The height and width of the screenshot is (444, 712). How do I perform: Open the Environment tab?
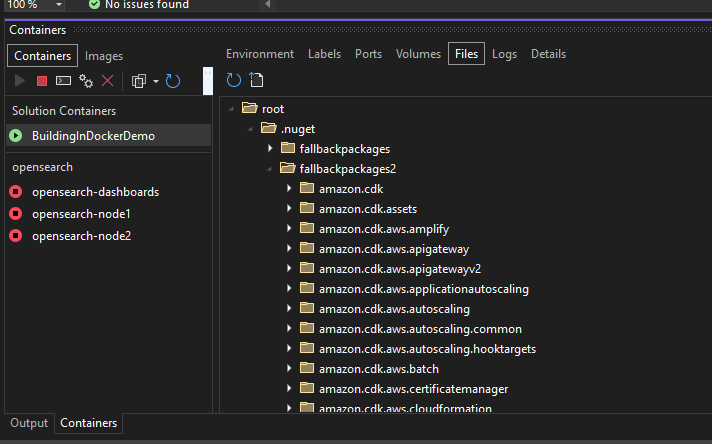260,54
